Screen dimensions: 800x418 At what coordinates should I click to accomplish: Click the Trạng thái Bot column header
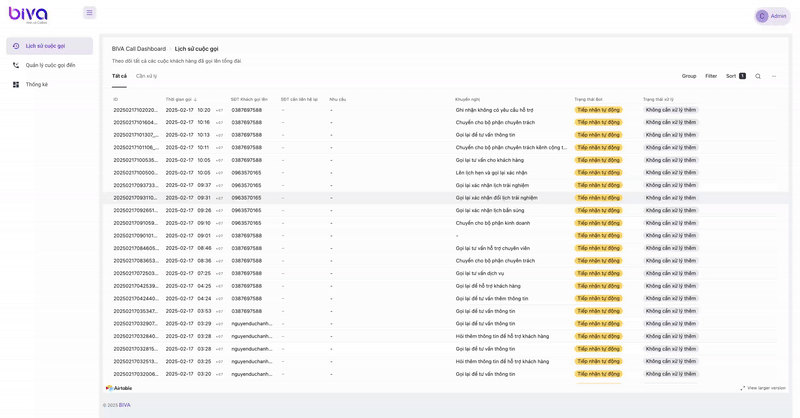[x=588, y=100]
